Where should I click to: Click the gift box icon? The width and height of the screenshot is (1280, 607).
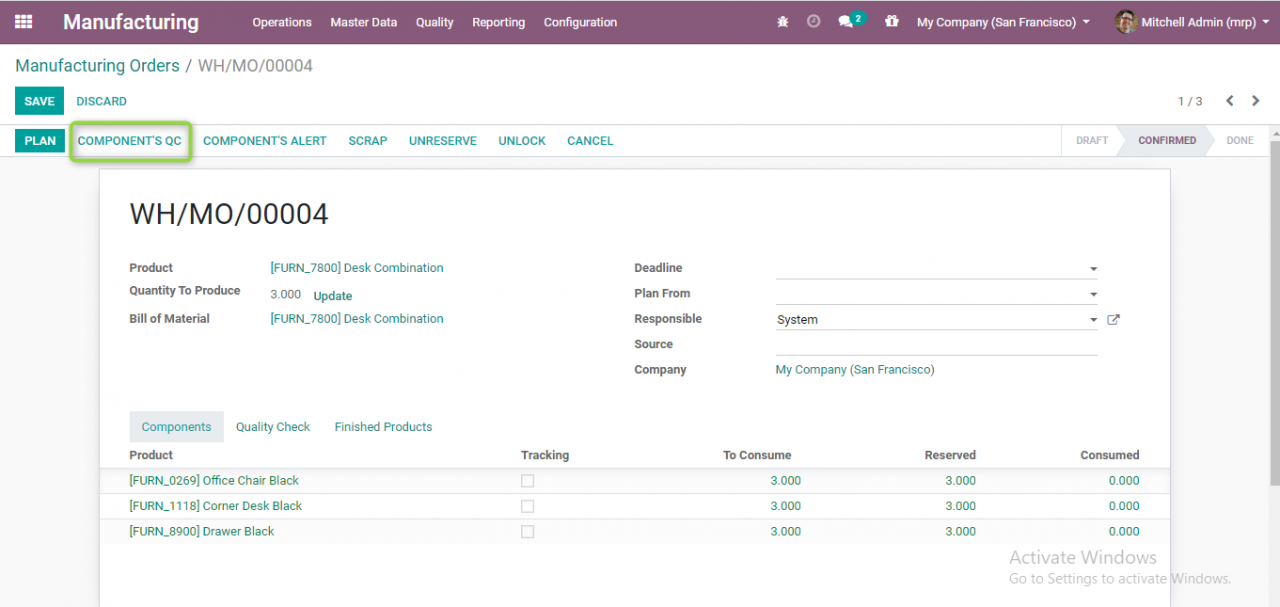pyautogui.click(x=890, y=21)
